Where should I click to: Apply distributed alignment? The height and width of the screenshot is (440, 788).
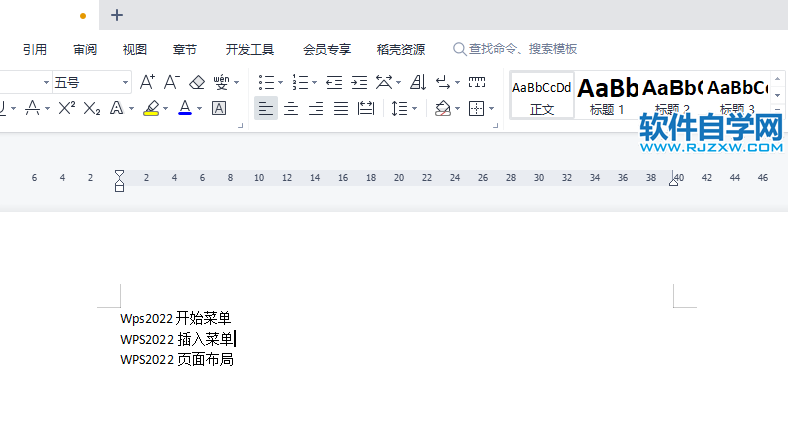click(x=366, y=108)
